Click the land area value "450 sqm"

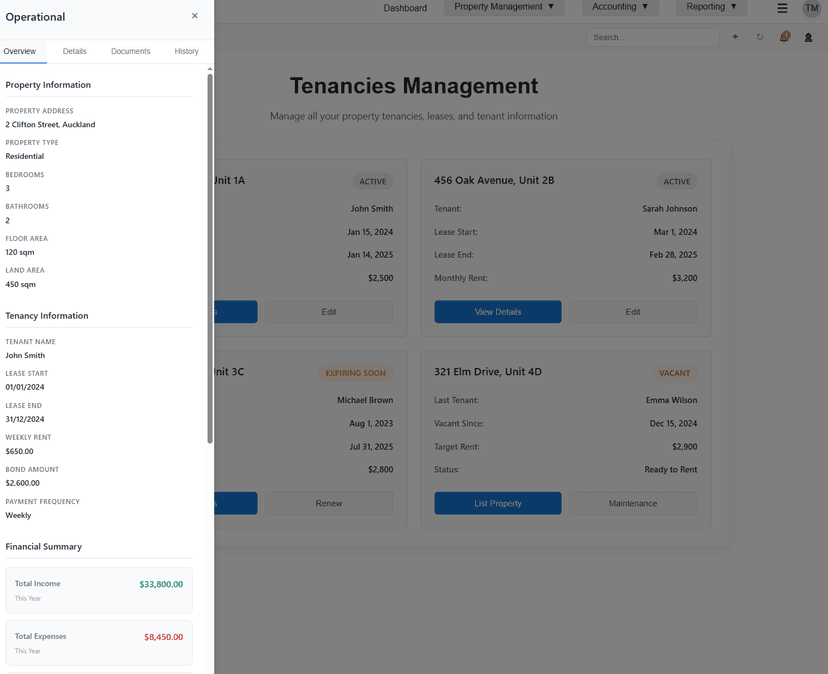21,284
